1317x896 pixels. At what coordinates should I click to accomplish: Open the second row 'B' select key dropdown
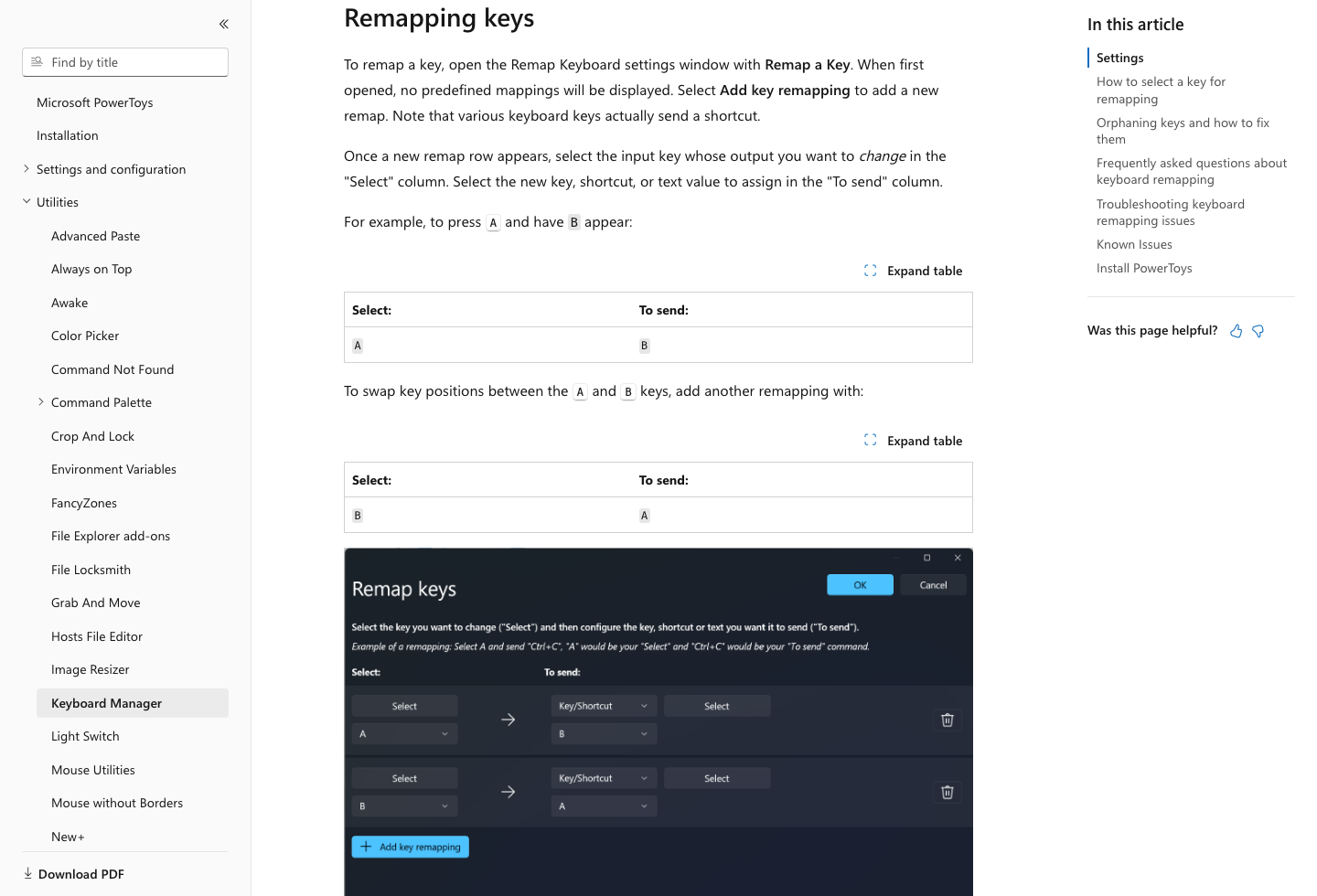[x=404, y=805]
